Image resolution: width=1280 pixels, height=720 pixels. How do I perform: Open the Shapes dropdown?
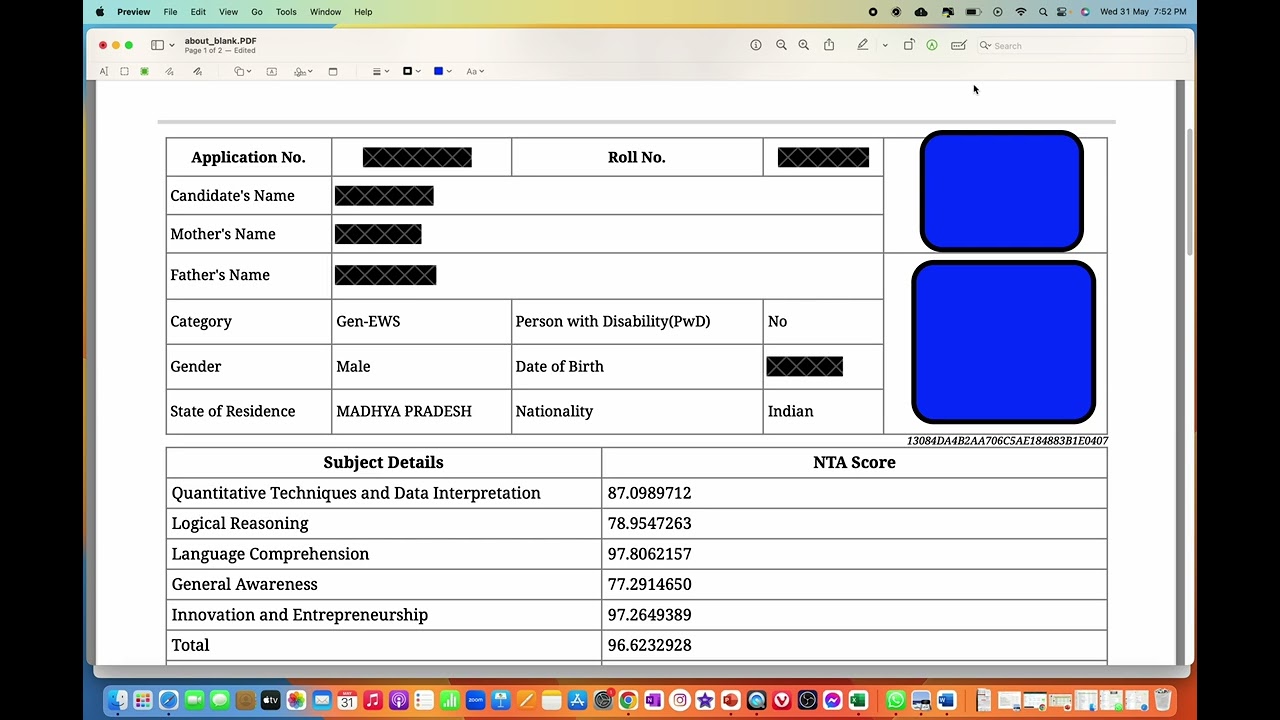point(241,71)
